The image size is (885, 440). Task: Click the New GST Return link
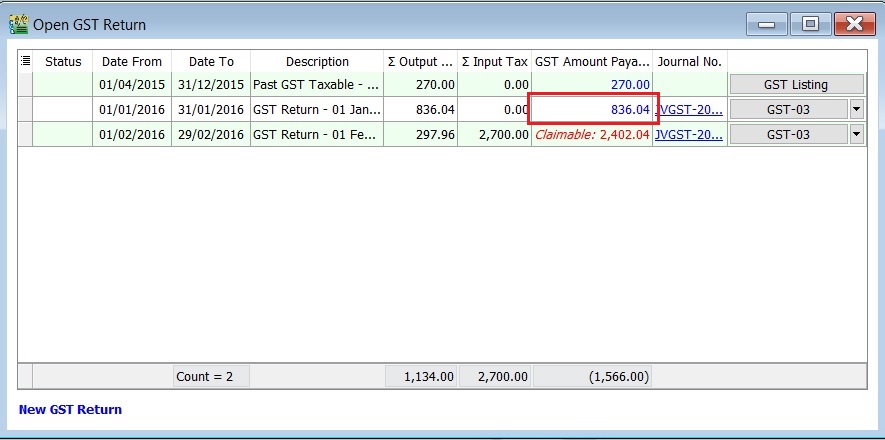(70, 410)
